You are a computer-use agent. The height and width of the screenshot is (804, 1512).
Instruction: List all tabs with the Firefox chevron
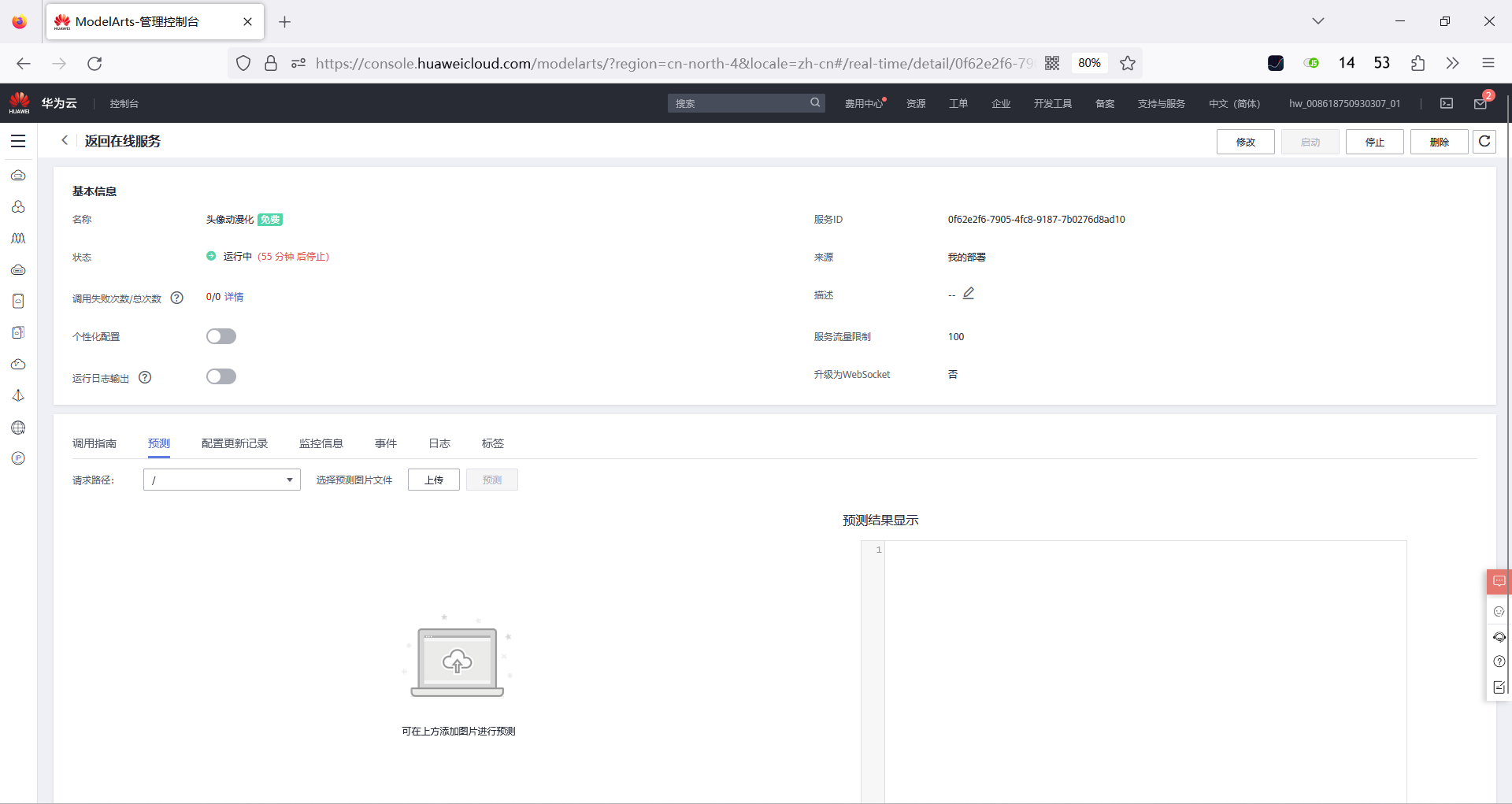tap(1318, 21)
